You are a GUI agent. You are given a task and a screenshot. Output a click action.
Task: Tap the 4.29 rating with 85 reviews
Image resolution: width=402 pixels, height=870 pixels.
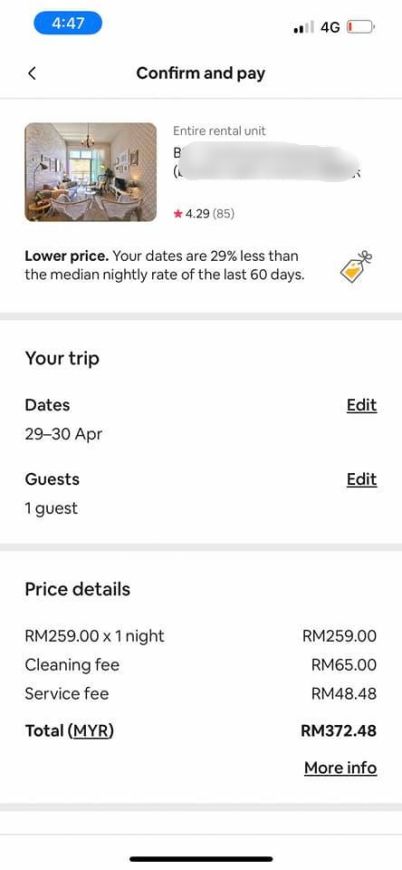point(204,214)
